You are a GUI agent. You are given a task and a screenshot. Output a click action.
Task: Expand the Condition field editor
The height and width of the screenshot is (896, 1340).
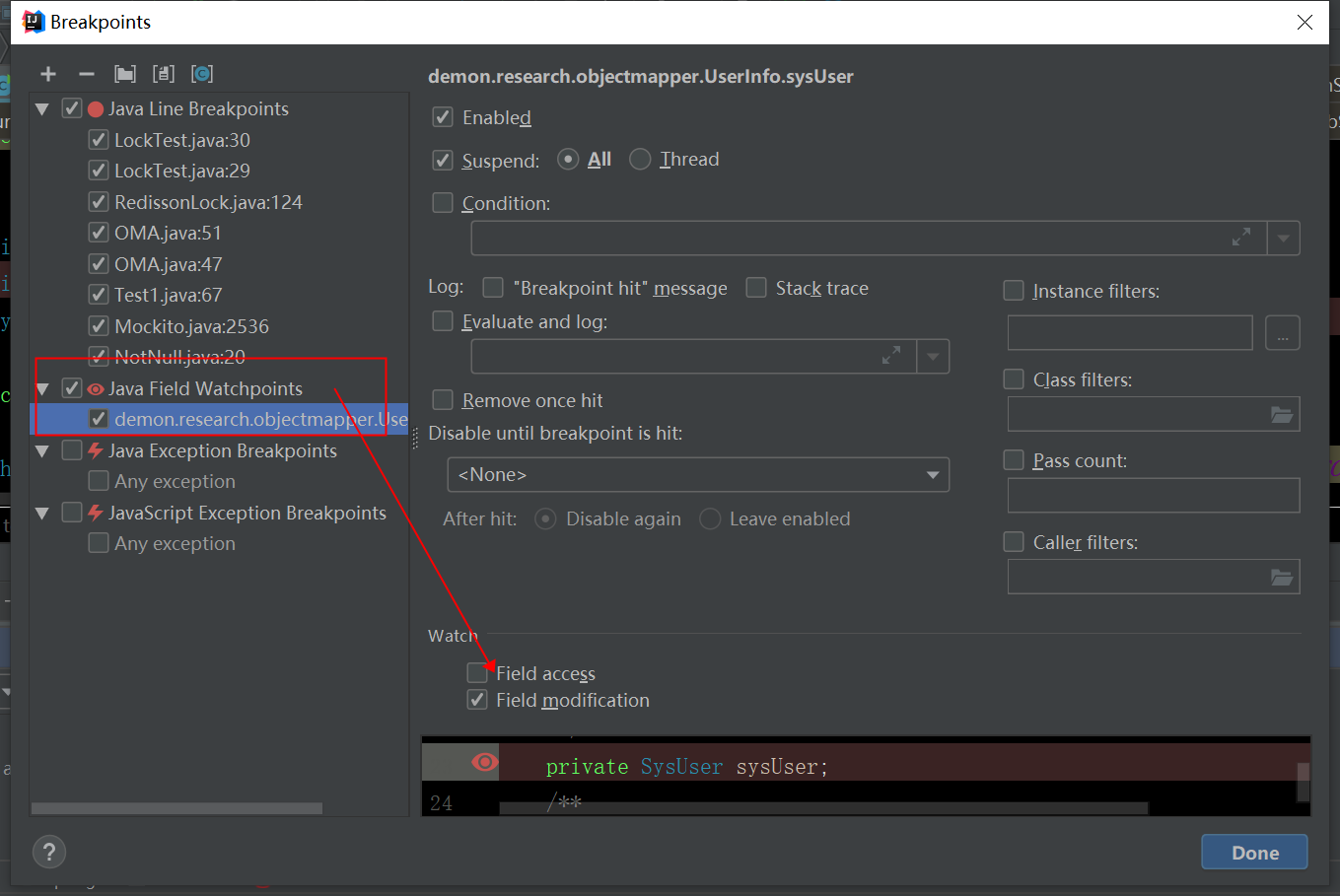click(x=1241, y=238)
